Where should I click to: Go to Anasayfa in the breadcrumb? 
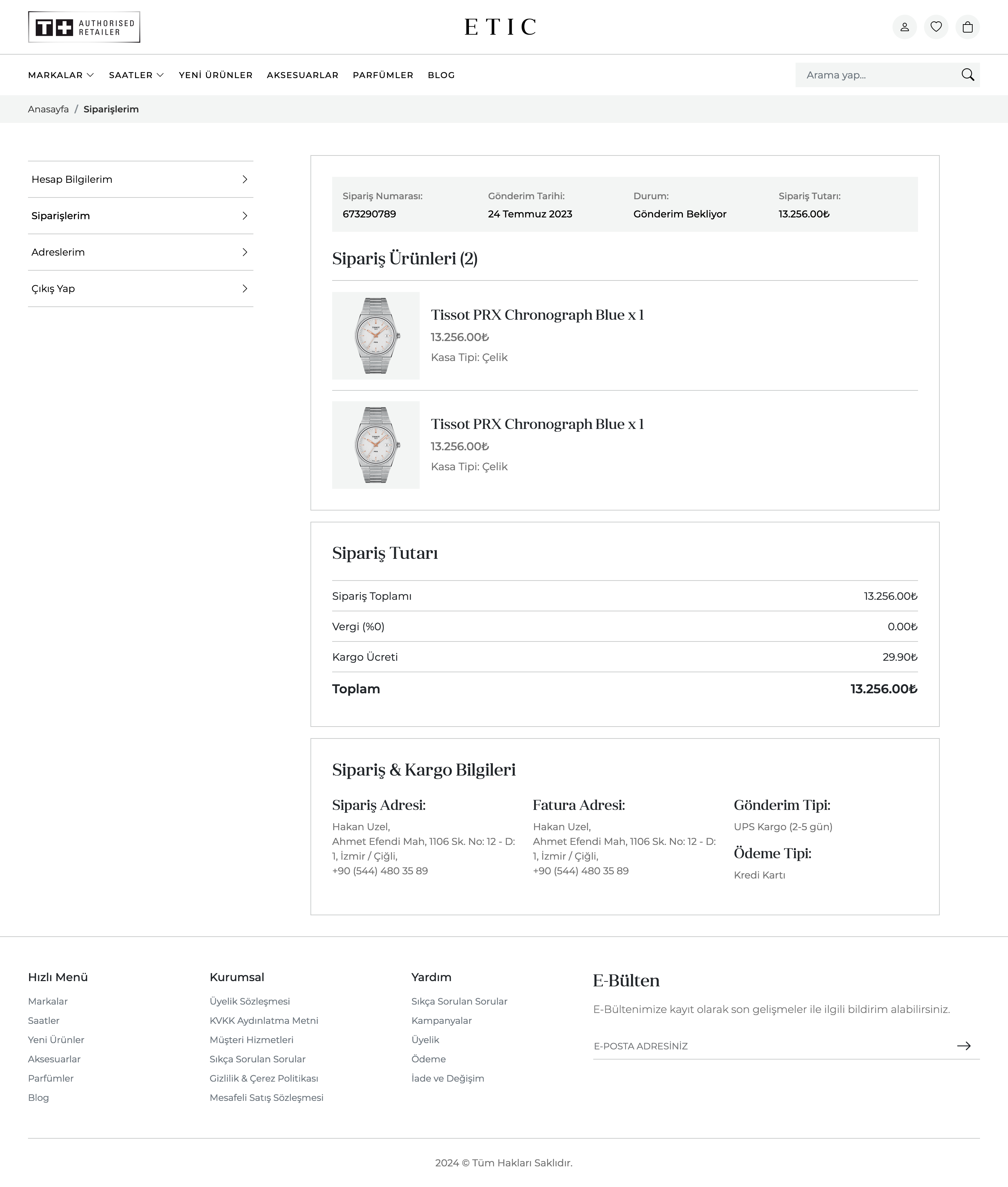[x=48, y=109]
